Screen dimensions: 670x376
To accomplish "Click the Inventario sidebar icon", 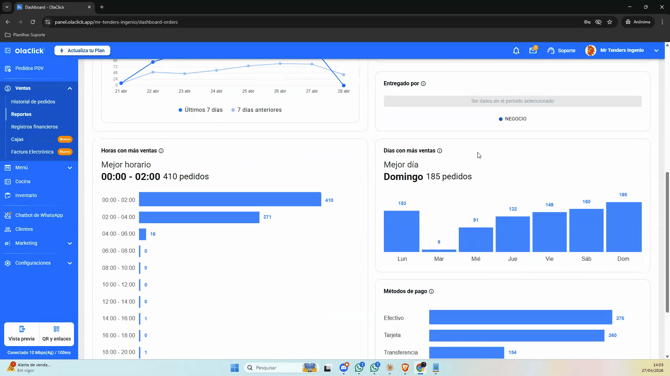I will coord(8,195).
